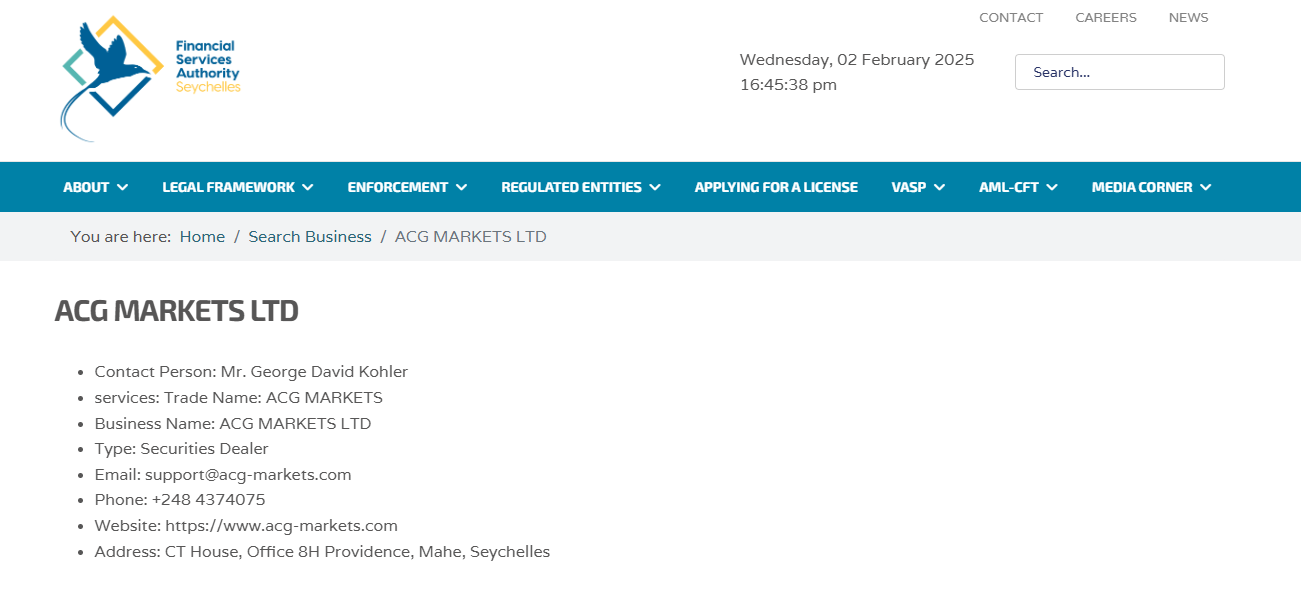
Task: Click Home in the breadcrumb
Action: [202, 237]
